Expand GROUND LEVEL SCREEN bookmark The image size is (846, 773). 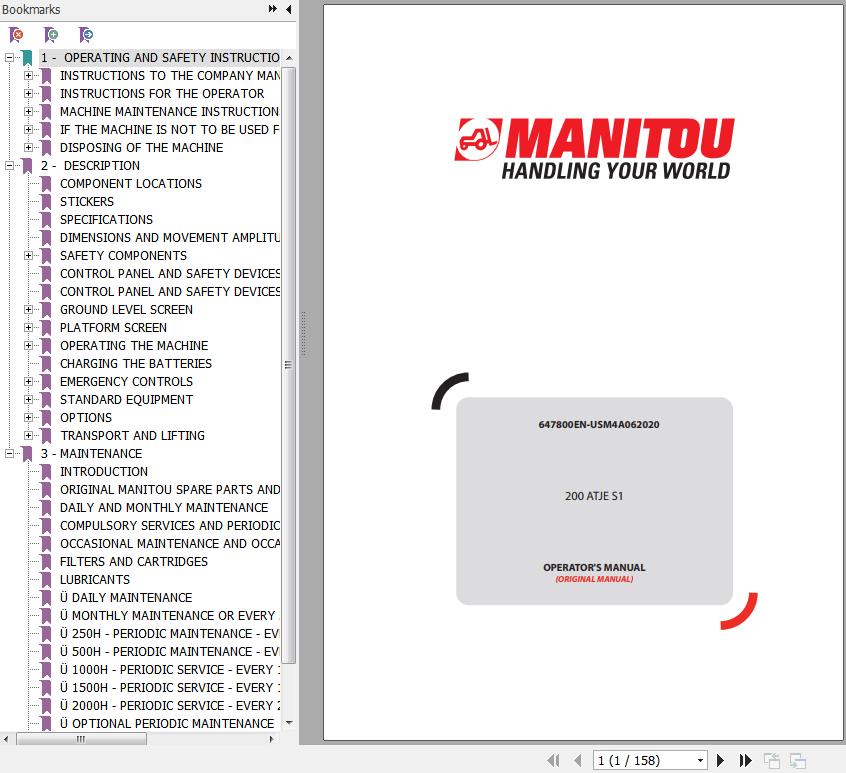pos(29,309)
